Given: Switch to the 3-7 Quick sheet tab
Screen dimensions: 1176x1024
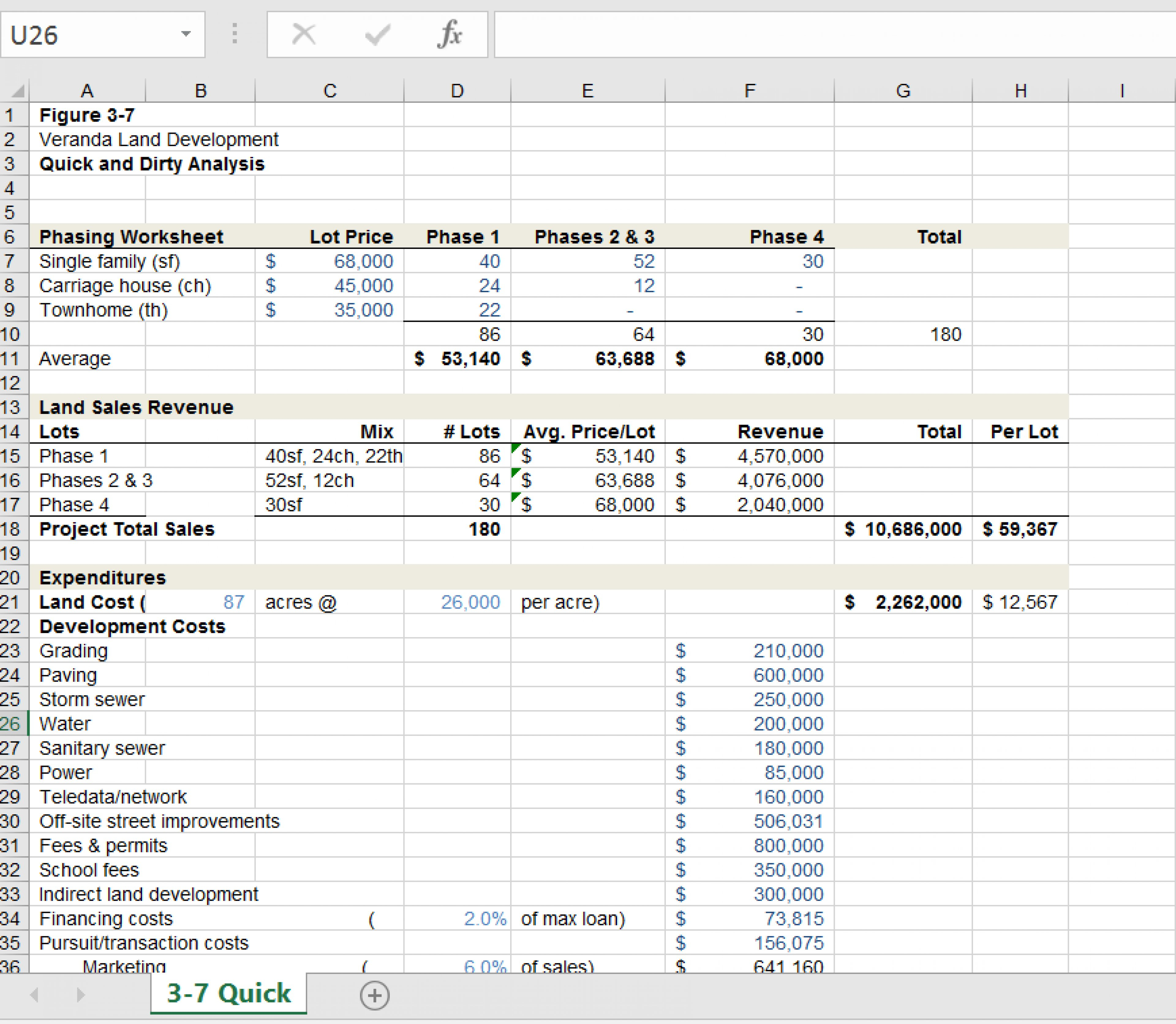Looking at the screenshot, I should click(229, 993).
